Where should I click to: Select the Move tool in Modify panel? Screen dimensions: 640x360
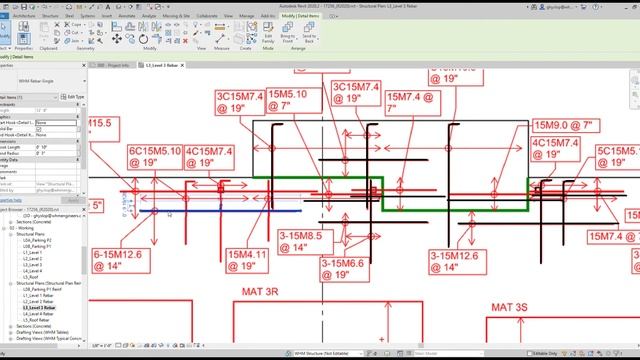tap(117, 39)
